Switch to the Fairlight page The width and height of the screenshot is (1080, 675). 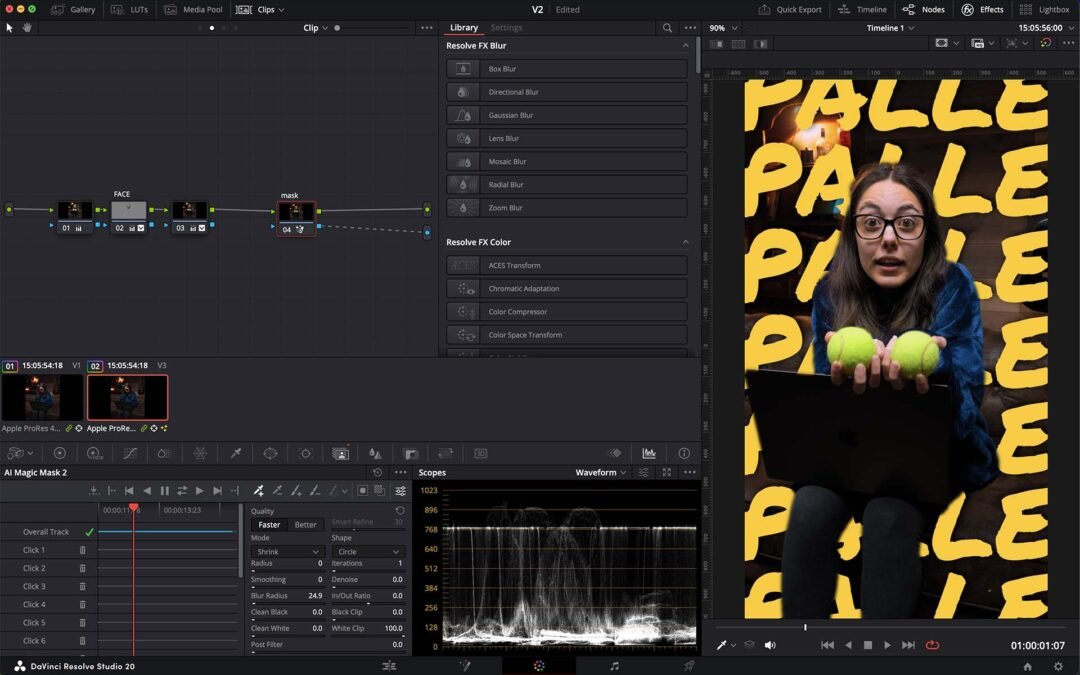(615, 664)
